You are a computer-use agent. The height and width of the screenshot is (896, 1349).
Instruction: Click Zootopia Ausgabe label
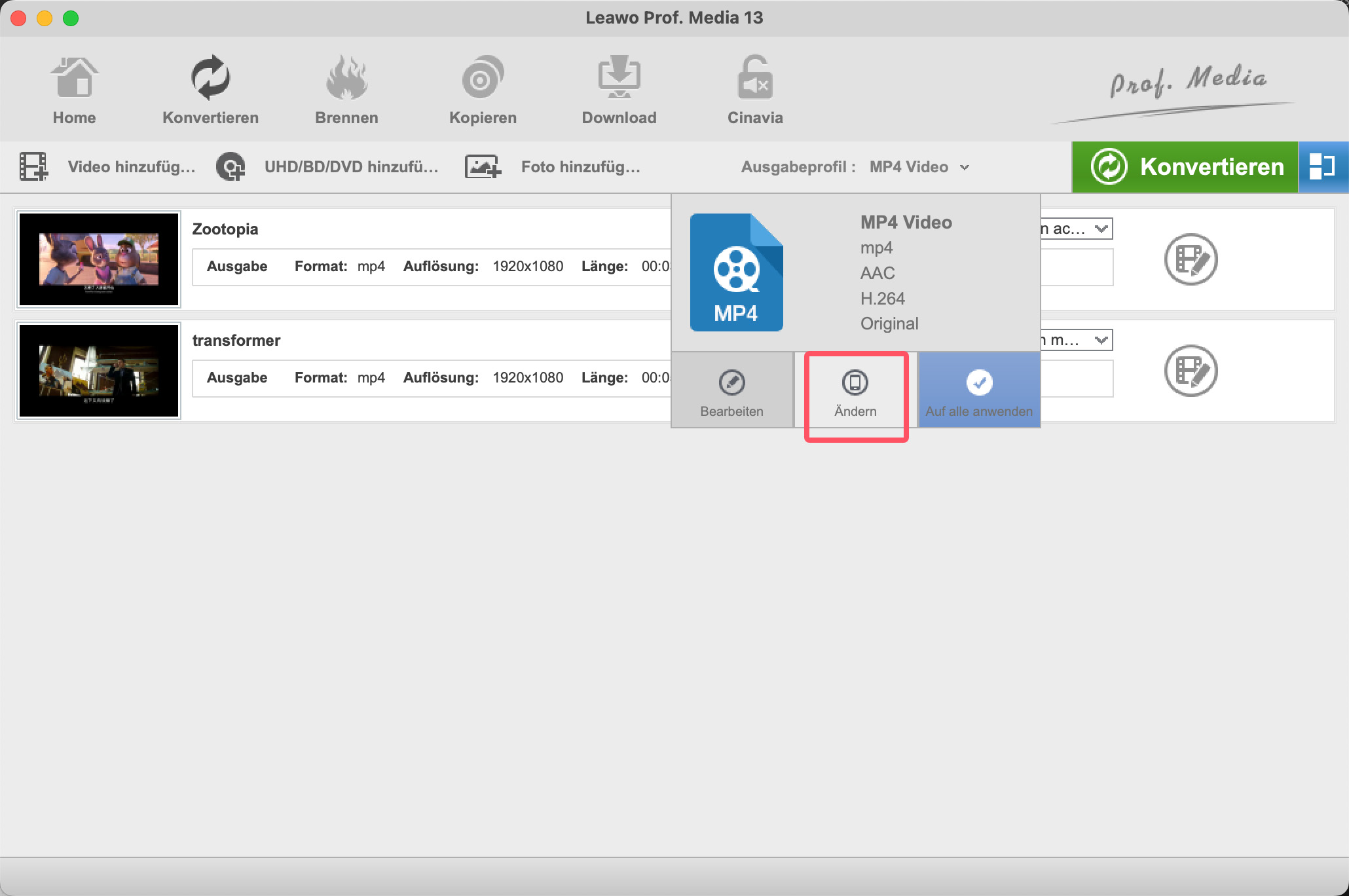[237, 267]
